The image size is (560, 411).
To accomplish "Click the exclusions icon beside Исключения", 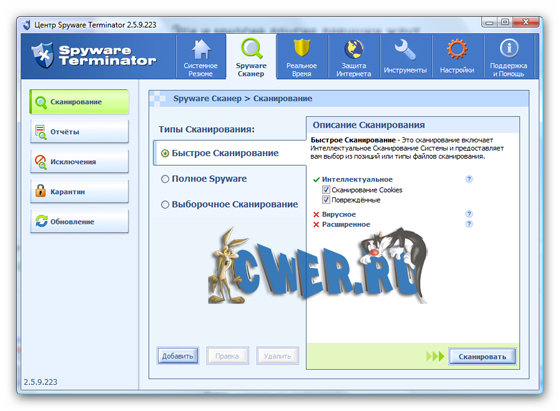I will pos(41,162).
